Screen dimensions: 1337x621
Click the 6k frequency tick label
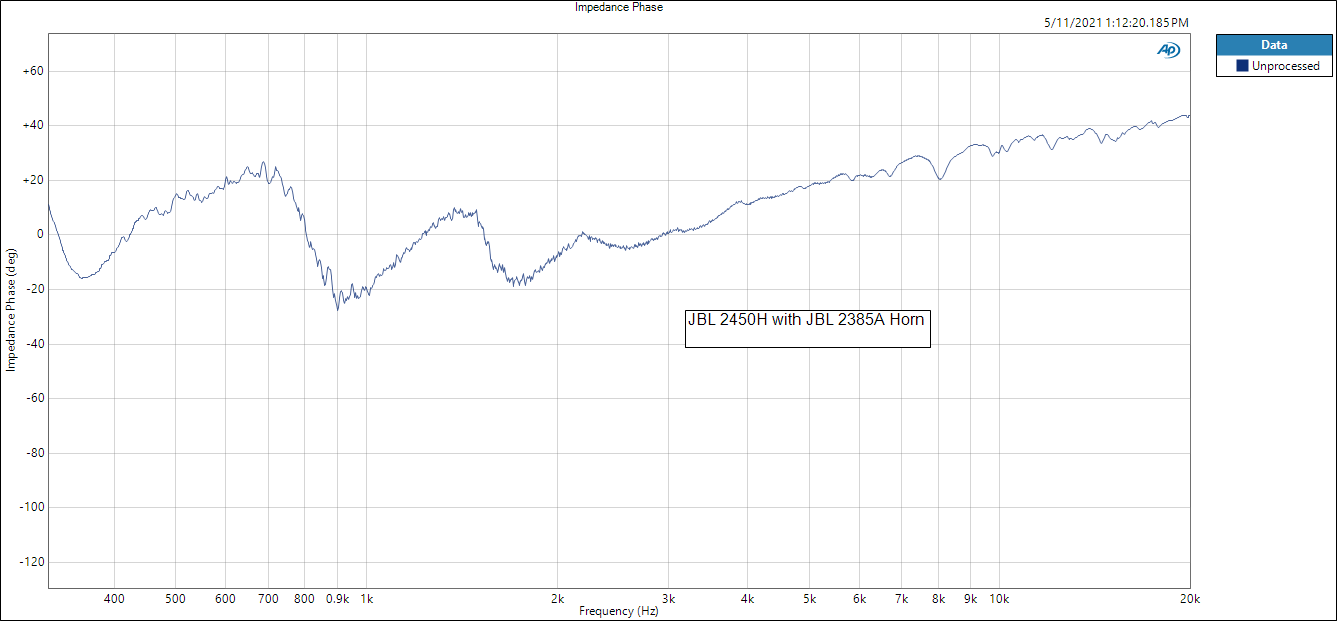(x=859, y=598)
